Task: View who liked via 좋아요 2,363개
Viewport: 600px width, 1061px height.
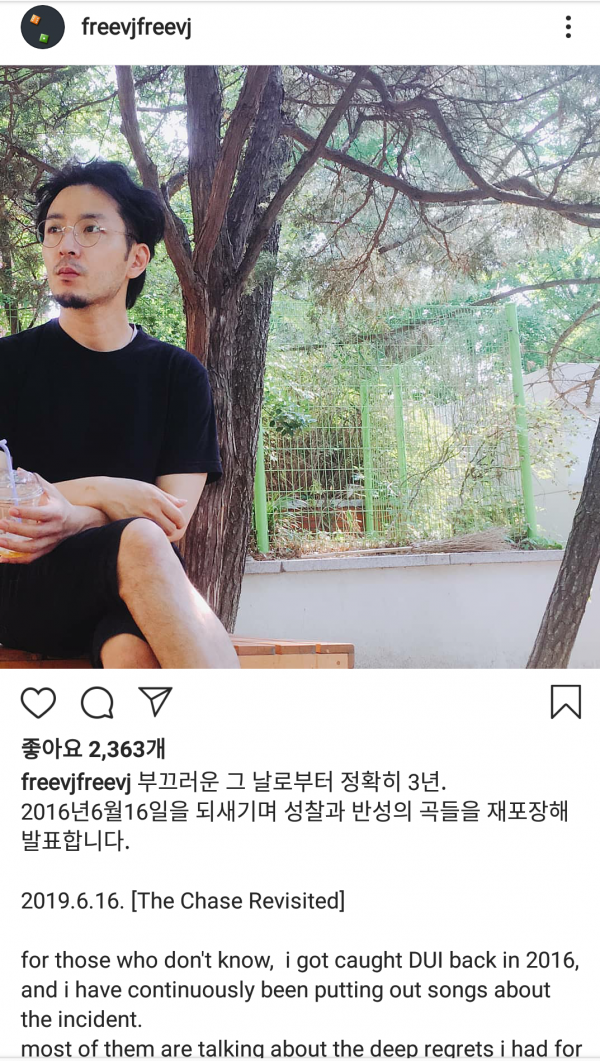Action: [93, 749]
